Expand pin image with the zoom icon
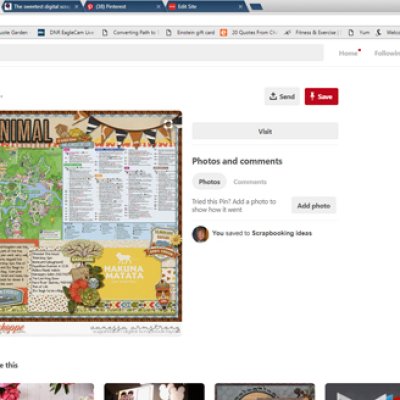The width and height of the screenshot is (400, 400). click(168, 125)
